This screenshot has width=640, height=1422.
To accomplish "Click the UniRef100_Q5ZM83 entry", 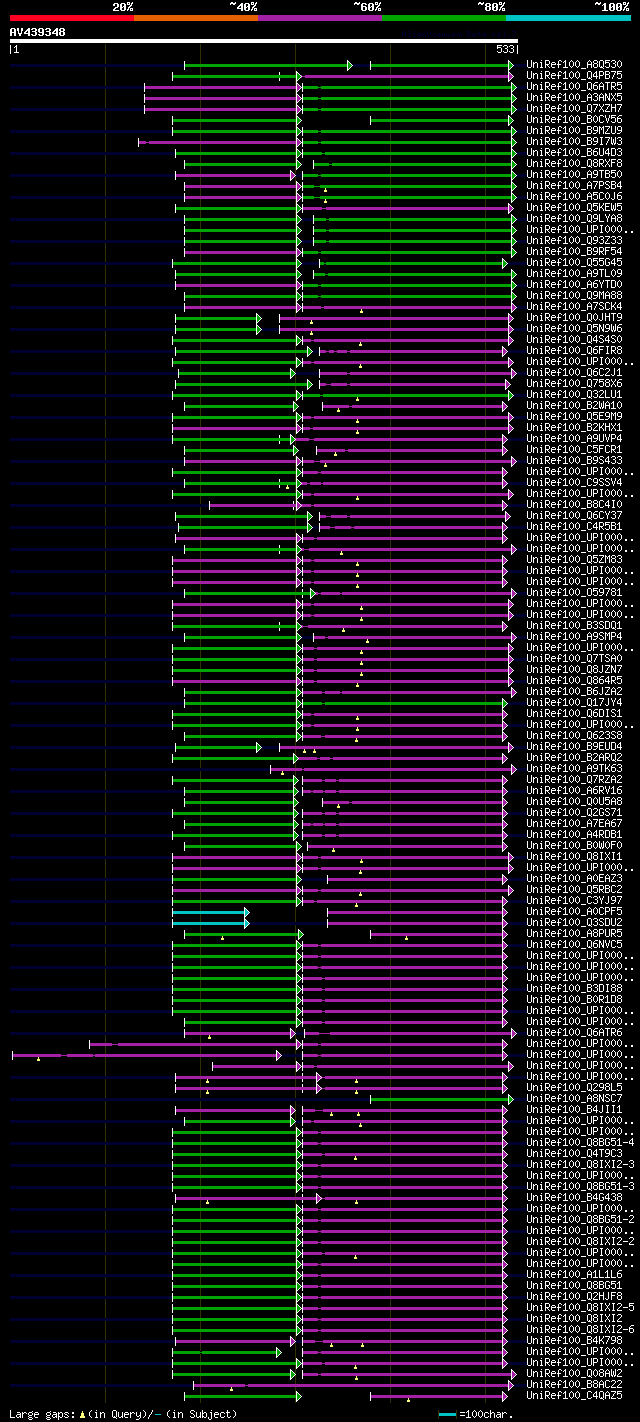I will [x=574, y=560].
